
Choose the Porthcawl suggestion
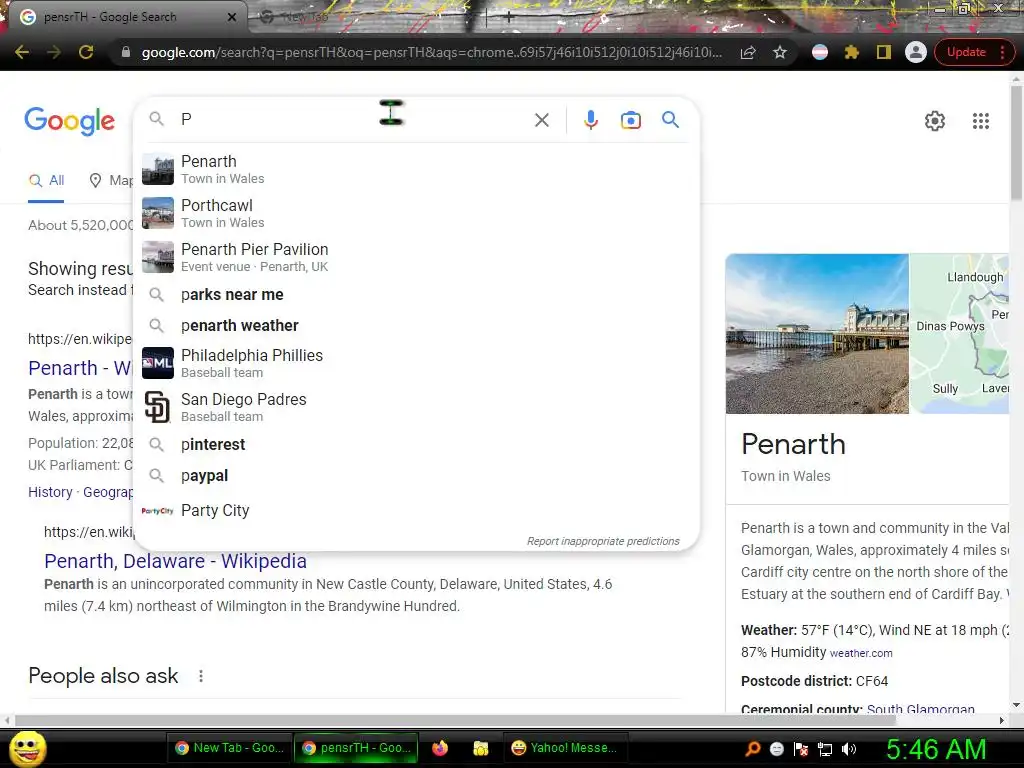[416, 213]
